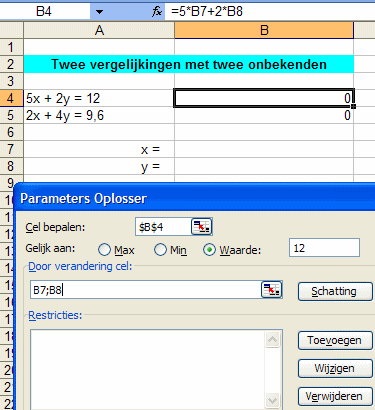Image resolution: width=375 pixels, height=410 pixels.
Task: Click cell B5 showing 0
Action: click(x=264, y=115)
